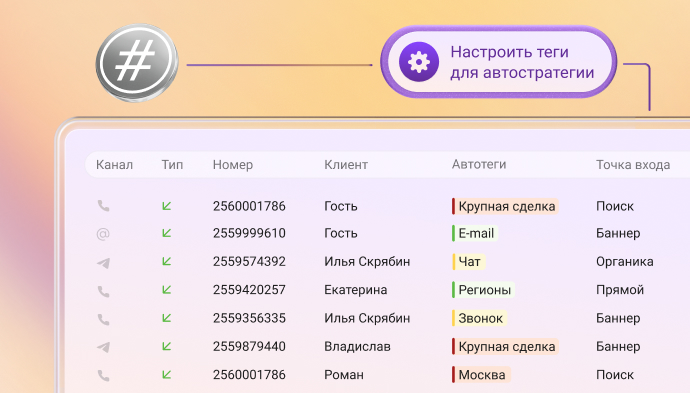Click 'Поиск' entry point in Гость row
Viewport: 690px width, 393px height.
pyautogui.click(x=615, y=206)
